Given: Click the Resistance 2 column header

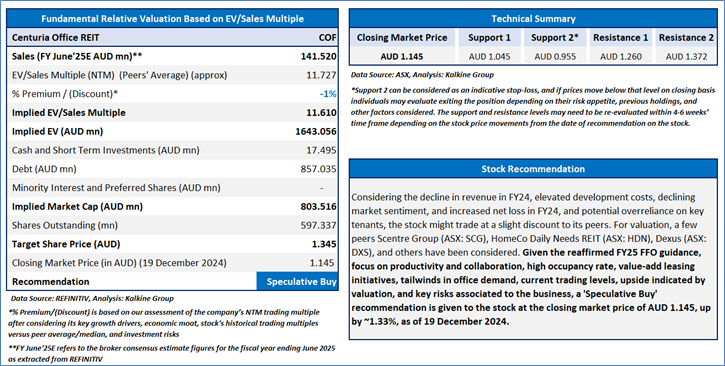Looking at the screenshot, I should (x=686, y=38).
